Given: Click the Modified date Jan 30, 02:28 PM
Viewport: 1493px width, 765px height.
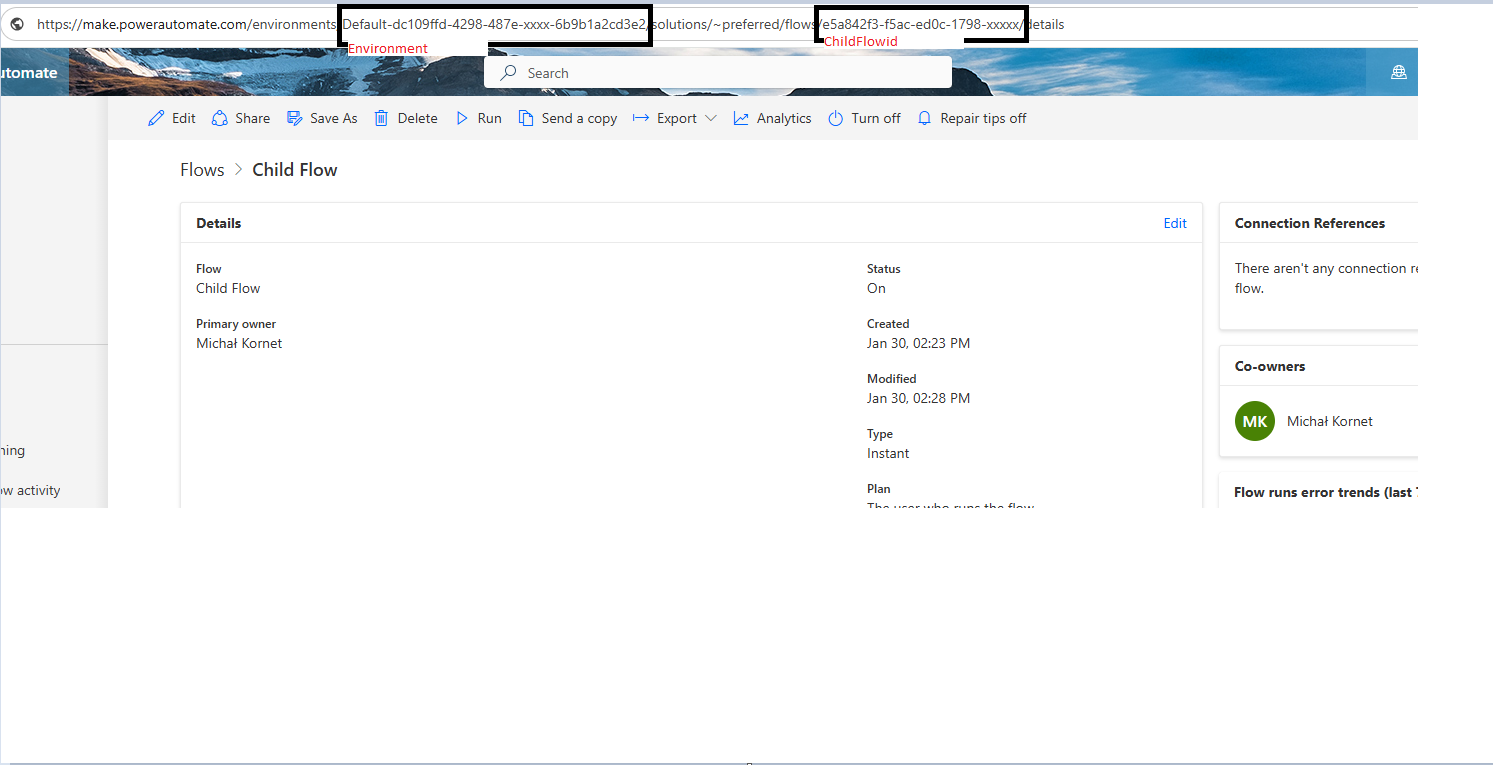Looking at the screenshot, I should (x=918, y=398).
